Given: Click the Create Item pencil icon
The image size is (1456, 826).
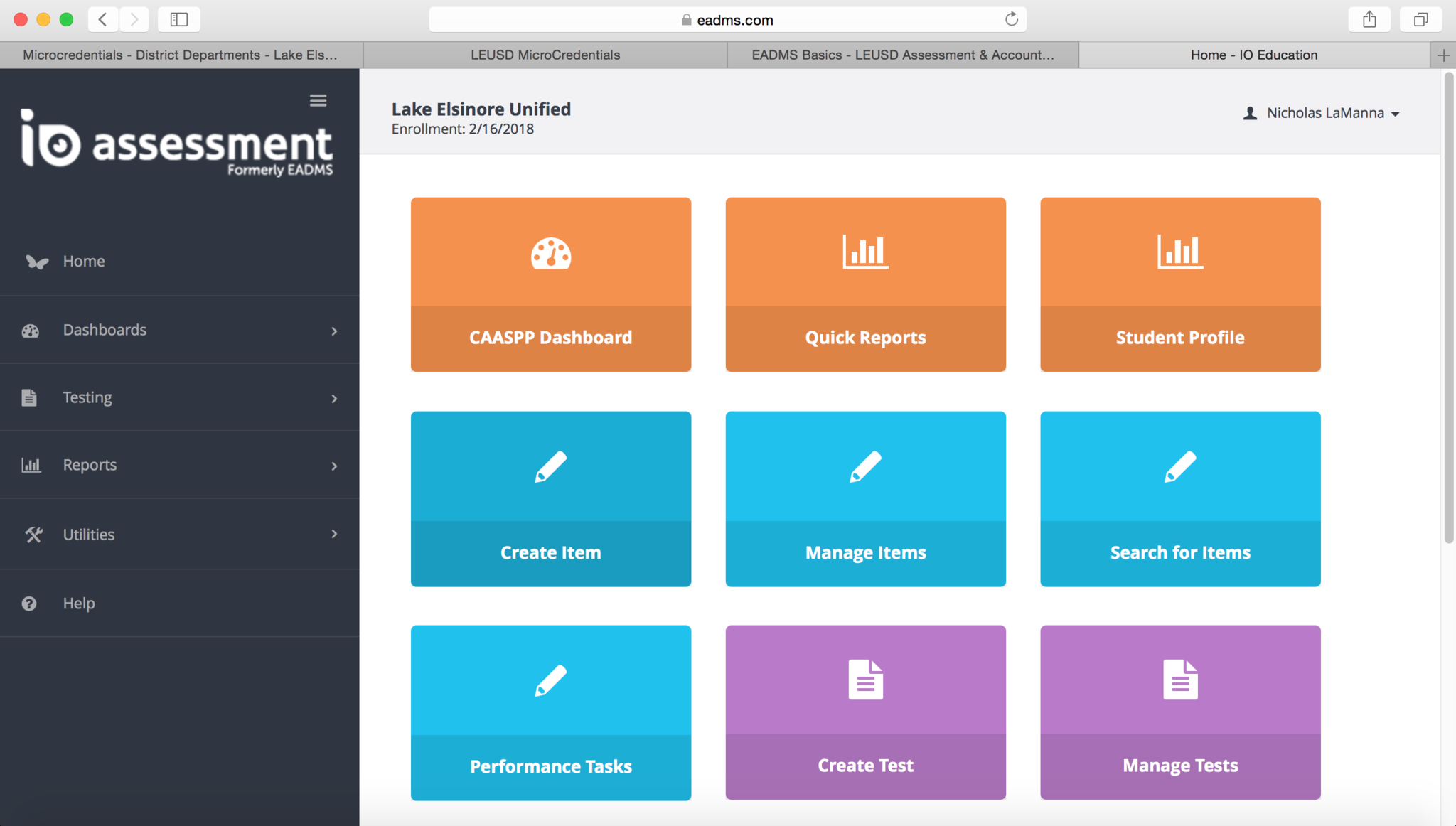Looking at the screenshot, I should [x=550, y=467].
